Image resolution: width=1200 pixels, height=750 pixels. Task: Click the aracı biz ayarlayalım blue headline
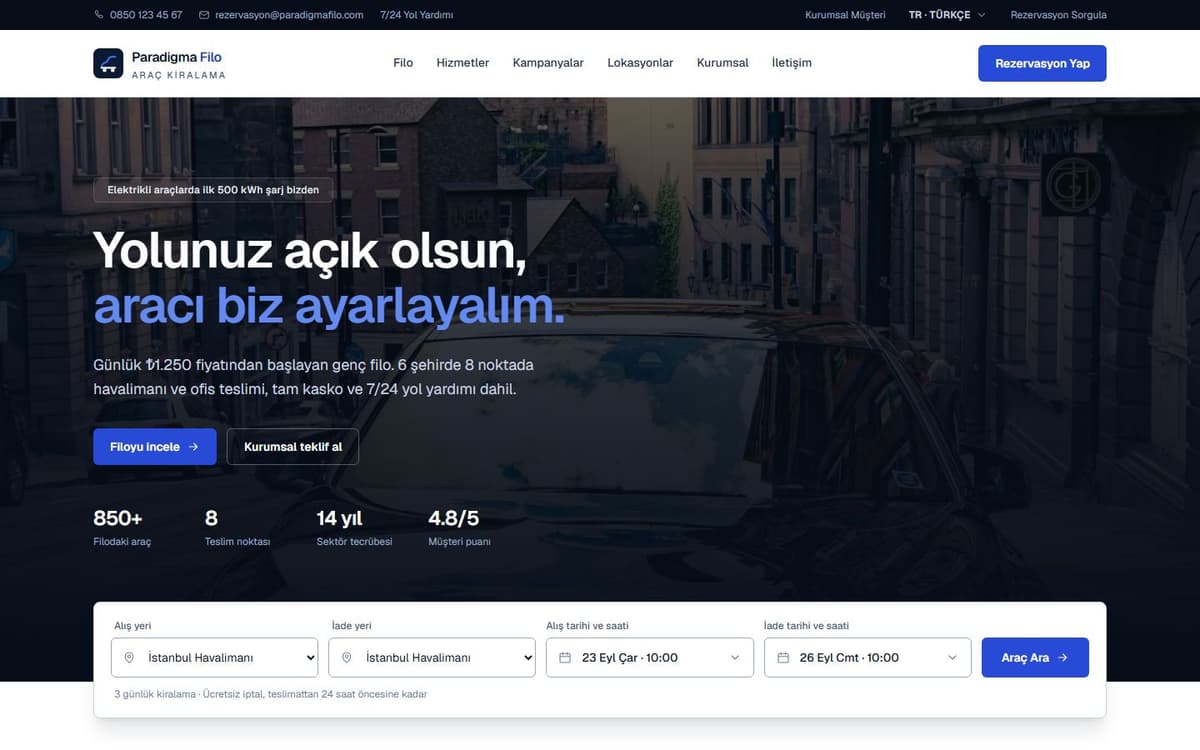(329, 306)
